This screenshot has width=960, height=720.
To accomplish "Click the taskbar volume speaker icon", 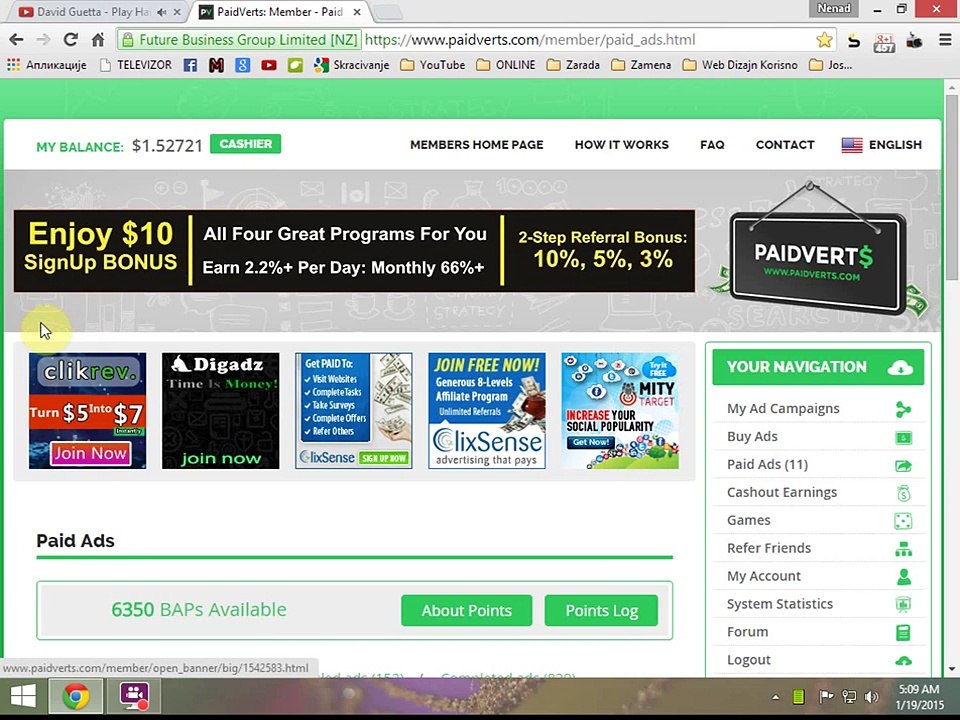I will coord(871,697).
